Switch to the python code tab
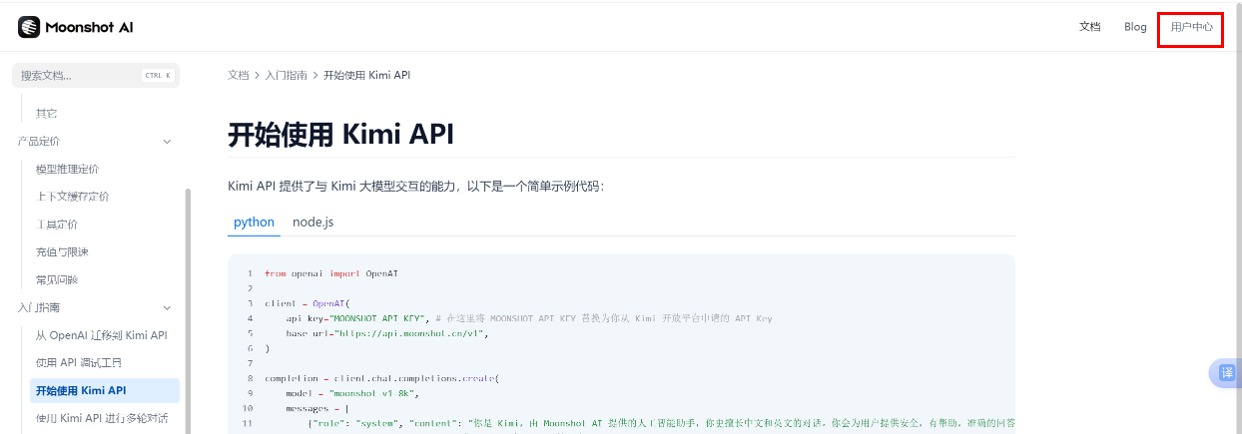This screenshot has height=434, width=1242. pos(254,222)
